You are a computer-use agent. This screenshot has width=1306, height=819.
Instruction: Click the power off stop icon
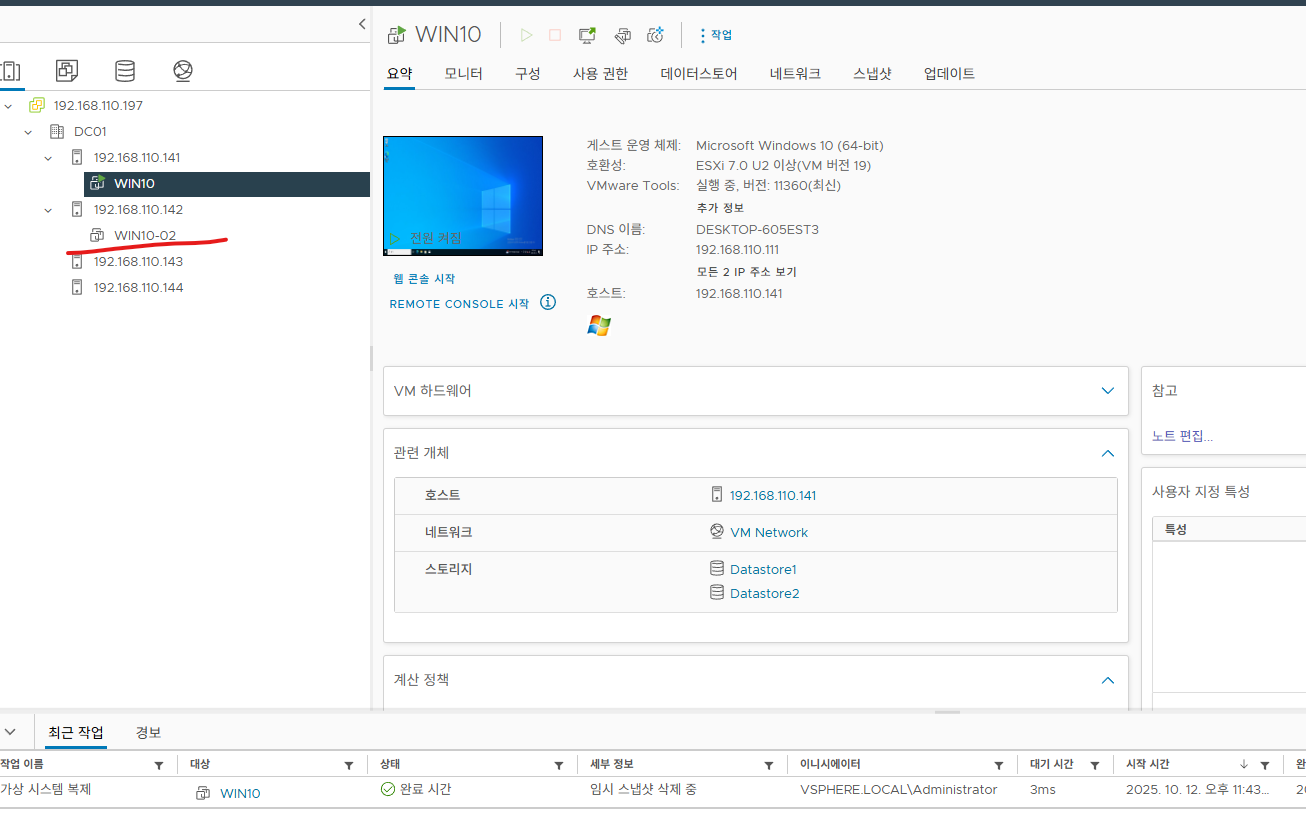pos(555,35)
